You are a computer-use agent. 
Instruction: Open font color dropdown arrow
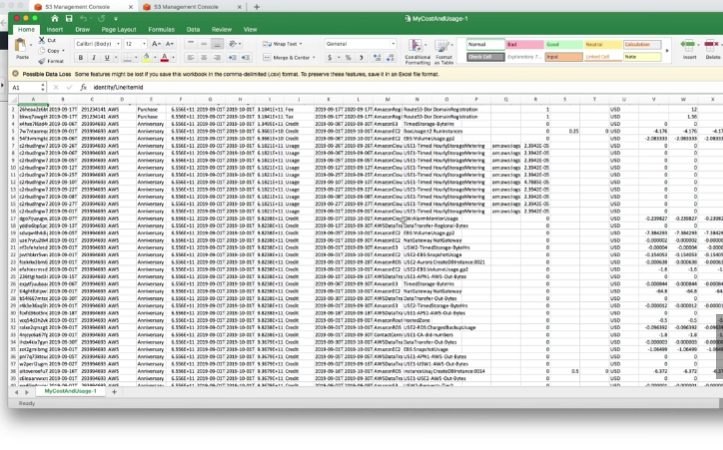173,58
